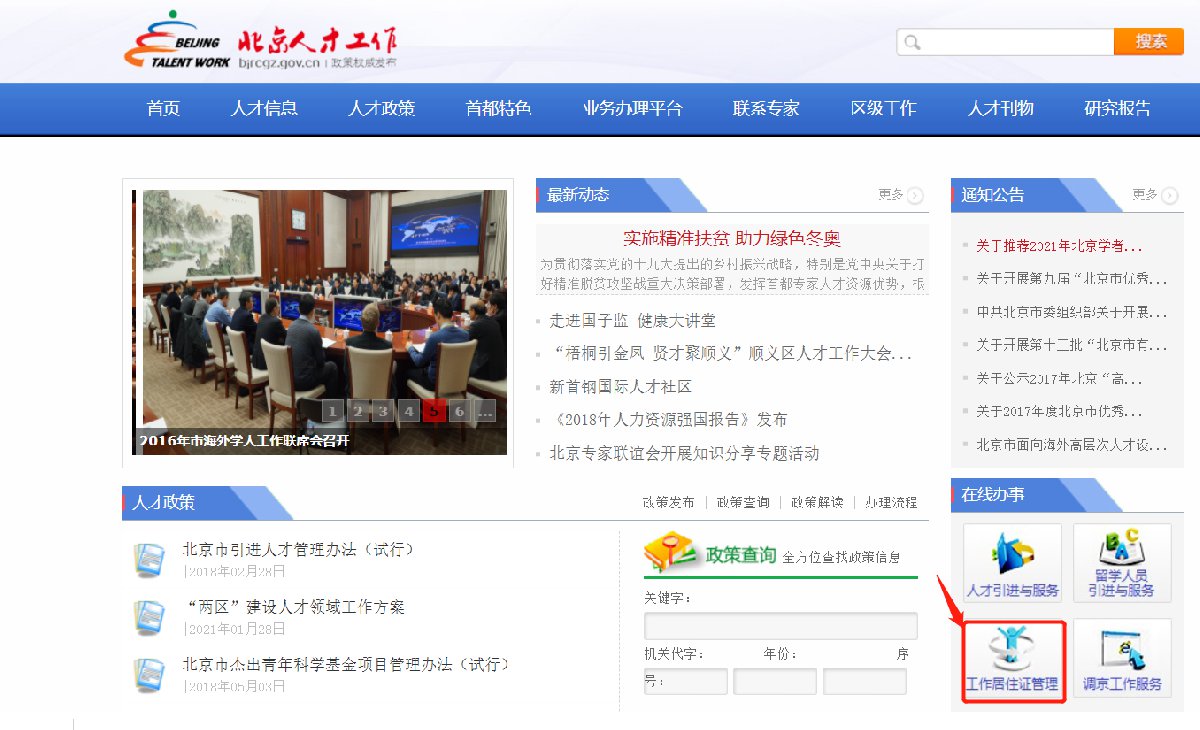Open 《2018年人力资源强国报告》发布 link
The width and height of the screenshot is (1200, 730).
coord(668,420)
